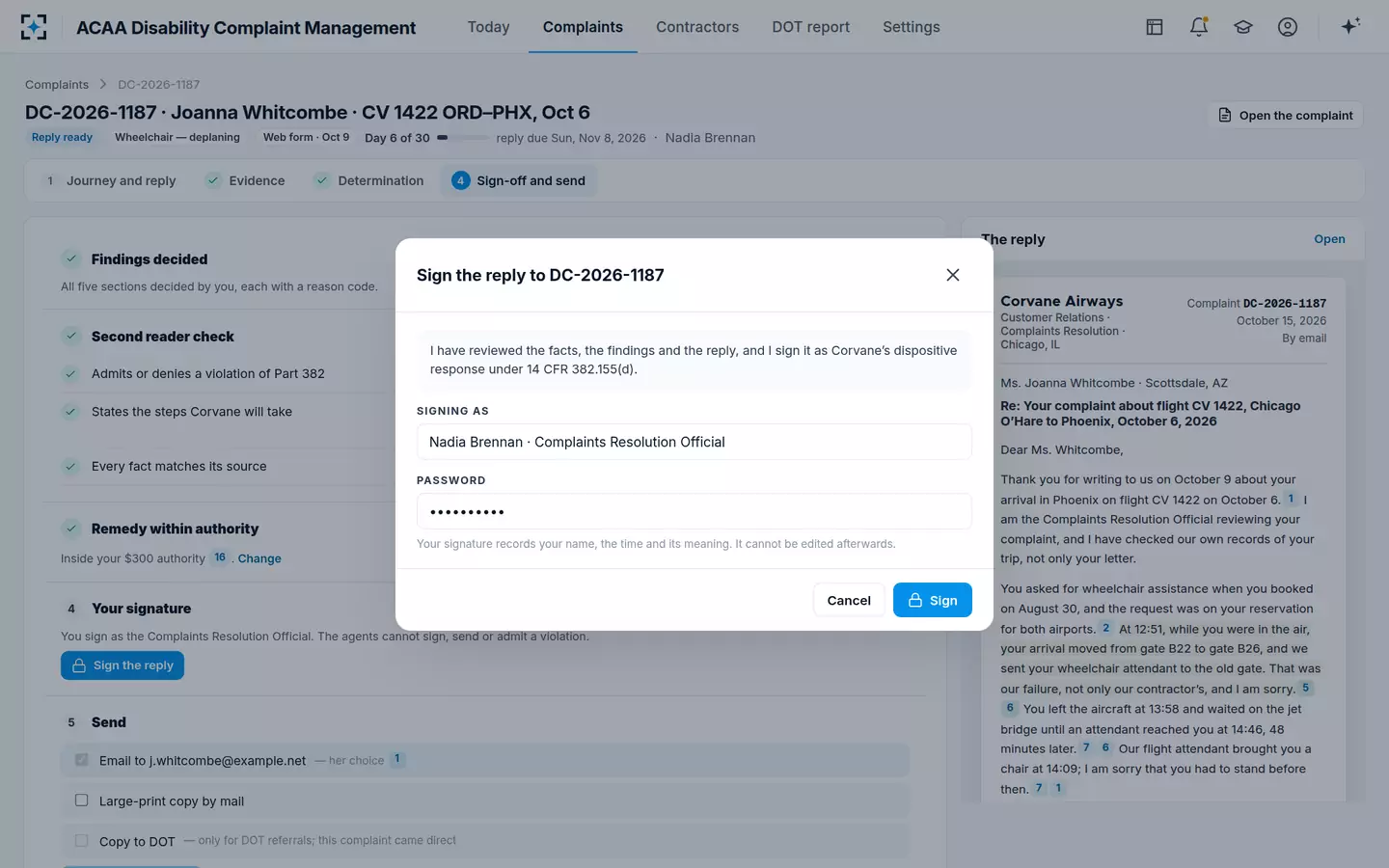The image size is (1389, 868).
Task: Open the Contractors tab
Action: [697, 27]
